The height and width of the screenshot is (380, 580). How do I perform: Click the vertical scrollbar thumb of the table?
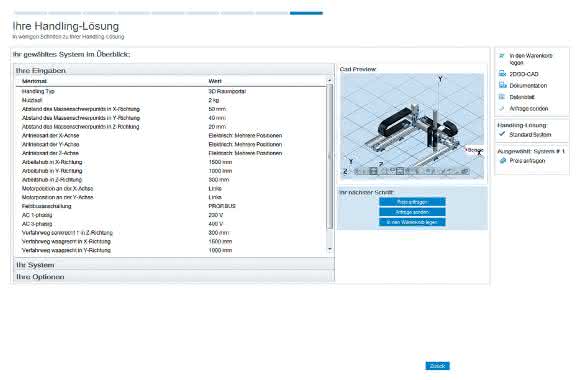click(330, 157)
